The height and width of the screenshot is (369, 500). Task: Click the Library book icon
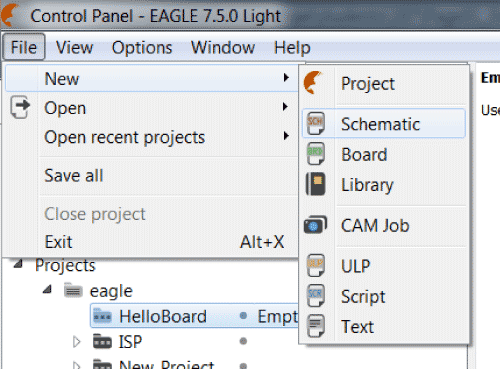(315, 184)
